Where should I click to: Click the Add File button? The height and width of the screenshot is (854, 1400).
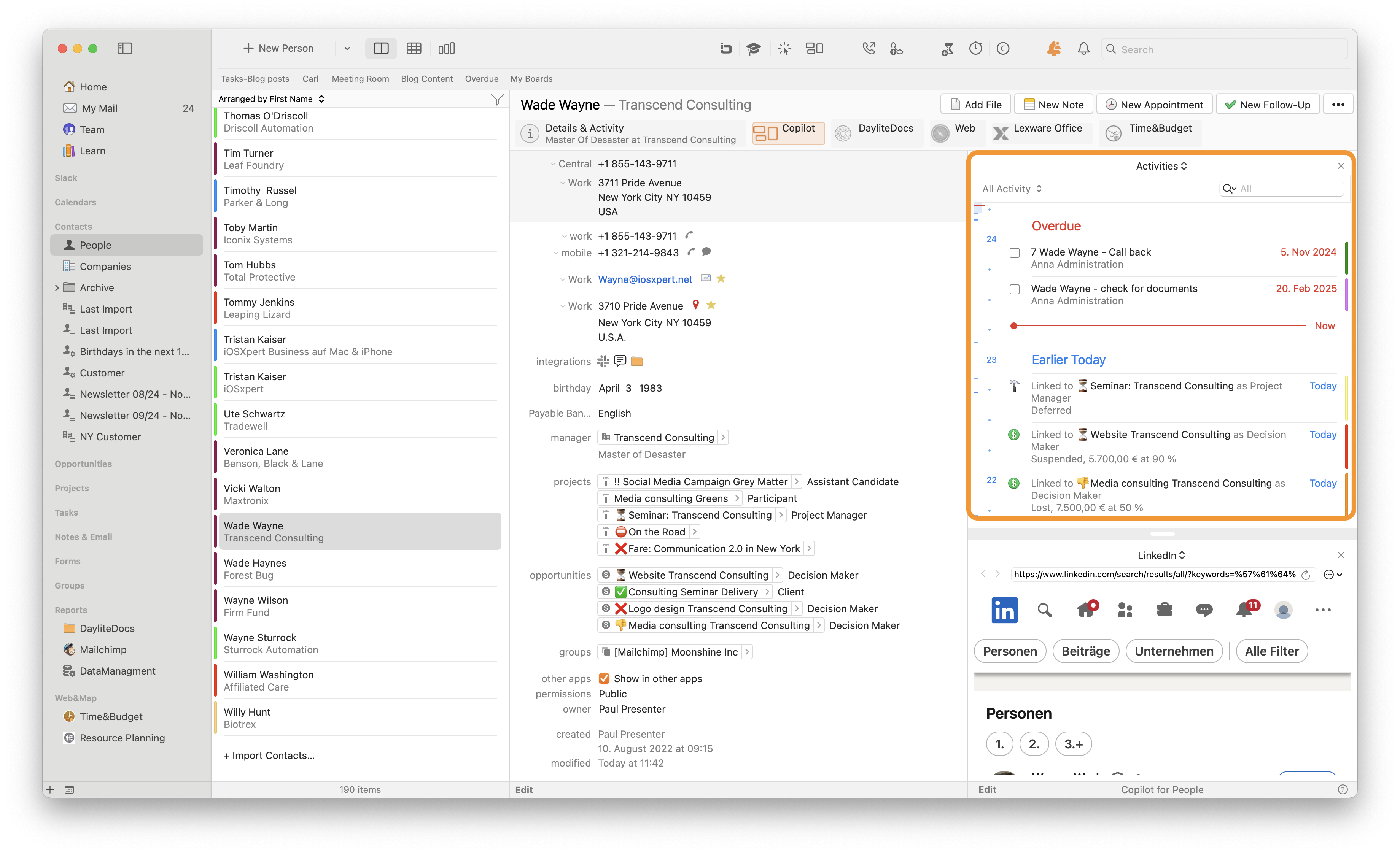[x=976, y=105]
